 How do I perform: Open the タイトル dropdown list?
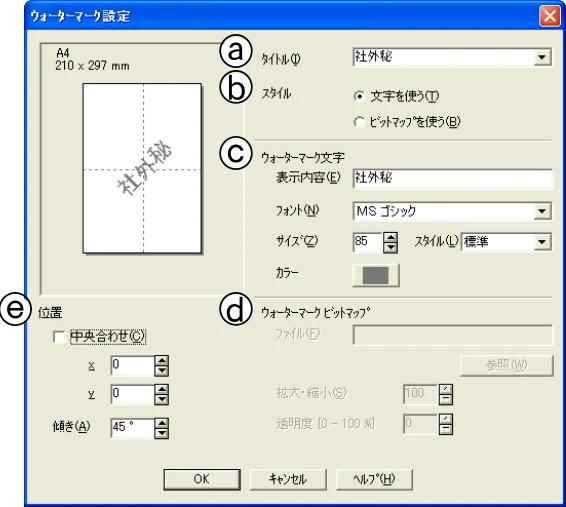542,57
